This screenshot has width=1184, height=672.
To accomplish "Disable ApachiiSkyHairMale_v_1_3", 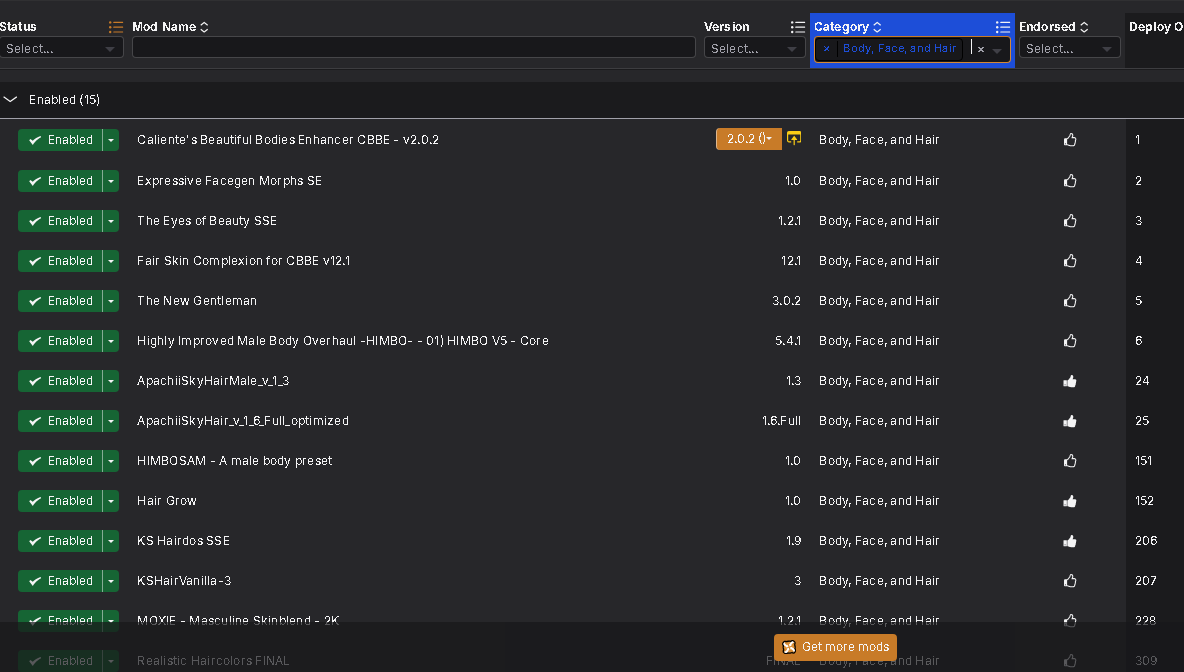I will point(60,381).
